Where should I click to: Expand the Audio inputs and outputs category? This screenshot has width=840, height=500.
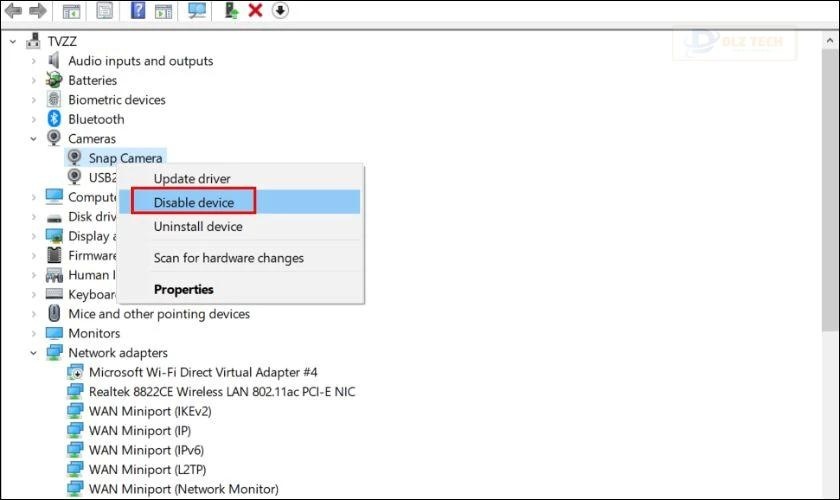pos(34,61)
